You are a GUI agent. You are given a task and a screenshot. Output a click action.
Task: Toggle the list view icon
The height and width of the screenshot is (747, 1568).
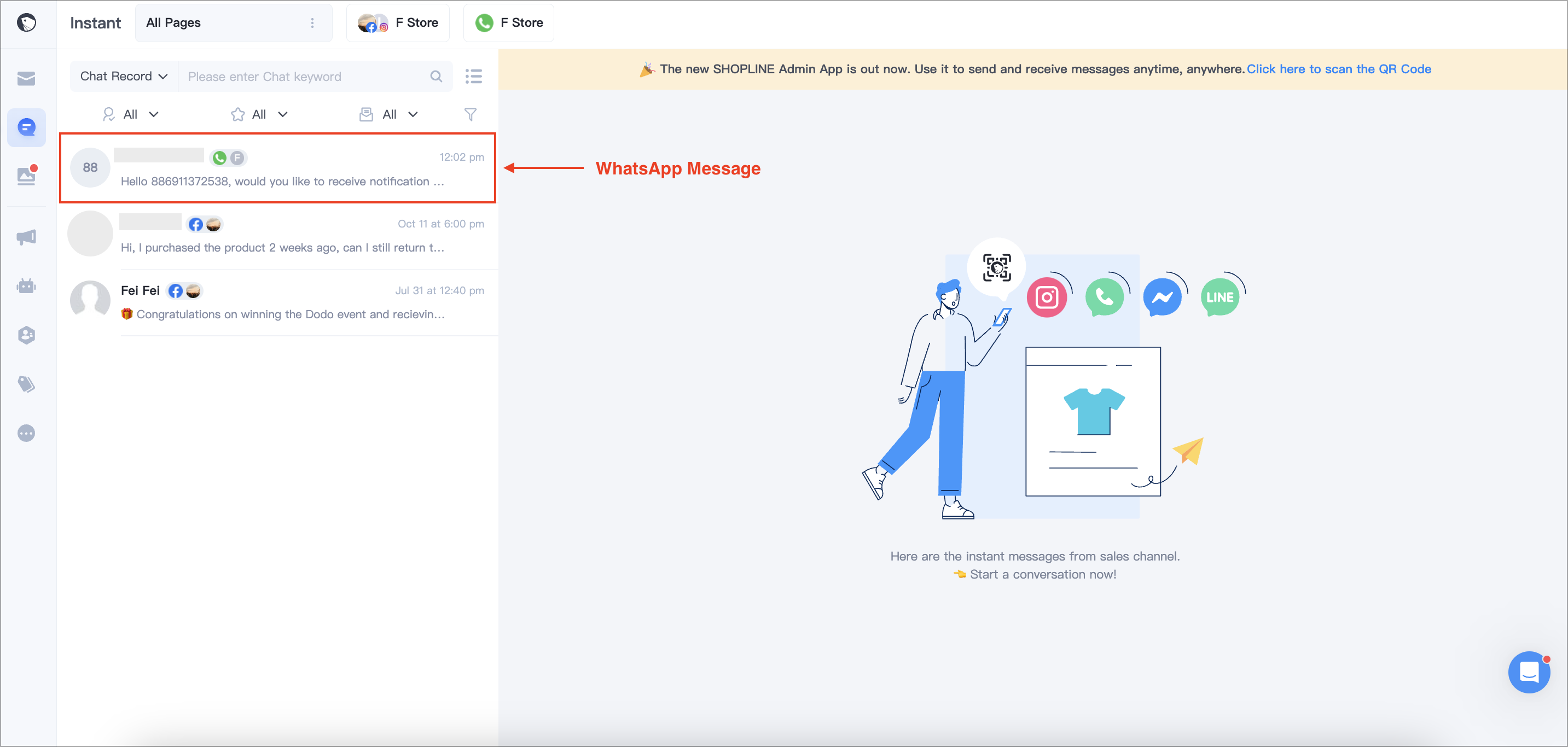pos(474,76)
